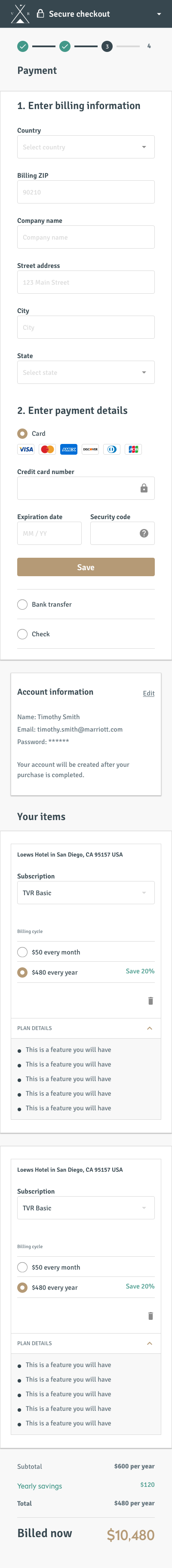
Task: Collapse the first Plan Details section
Action: pos(150,1028)
